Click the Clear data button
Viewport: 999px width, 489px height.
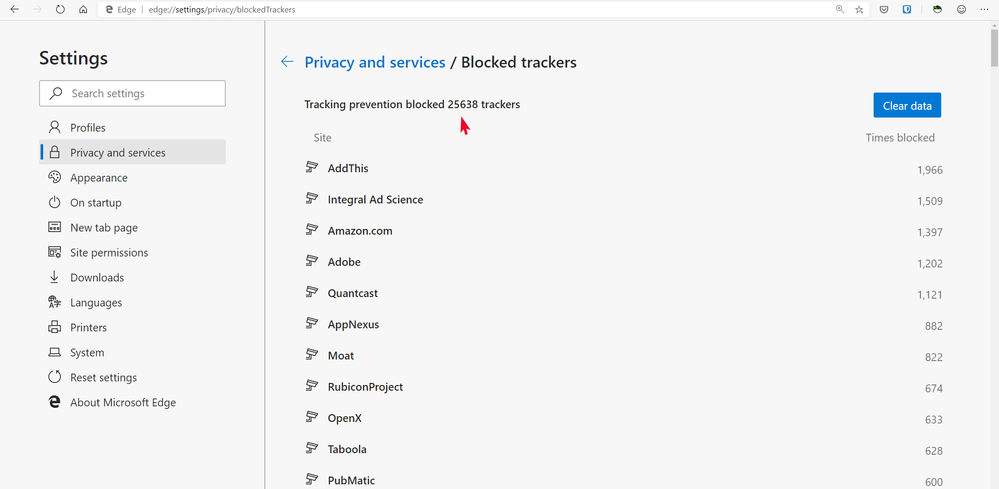pyautogui.click(x=907, y=106)
